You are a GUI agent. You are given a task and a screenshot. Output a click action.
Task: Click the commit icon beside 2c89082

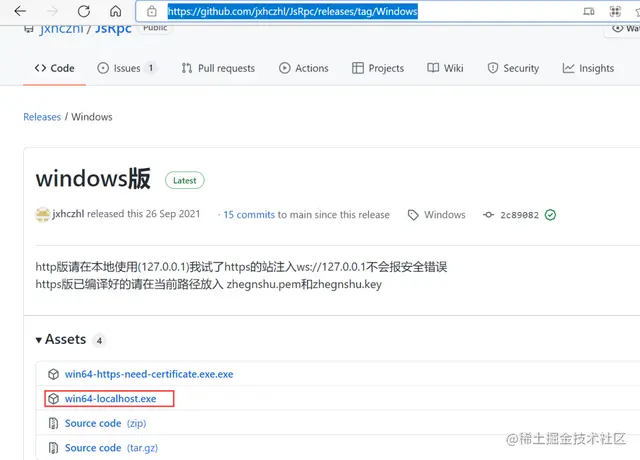[x=488, y=215]
